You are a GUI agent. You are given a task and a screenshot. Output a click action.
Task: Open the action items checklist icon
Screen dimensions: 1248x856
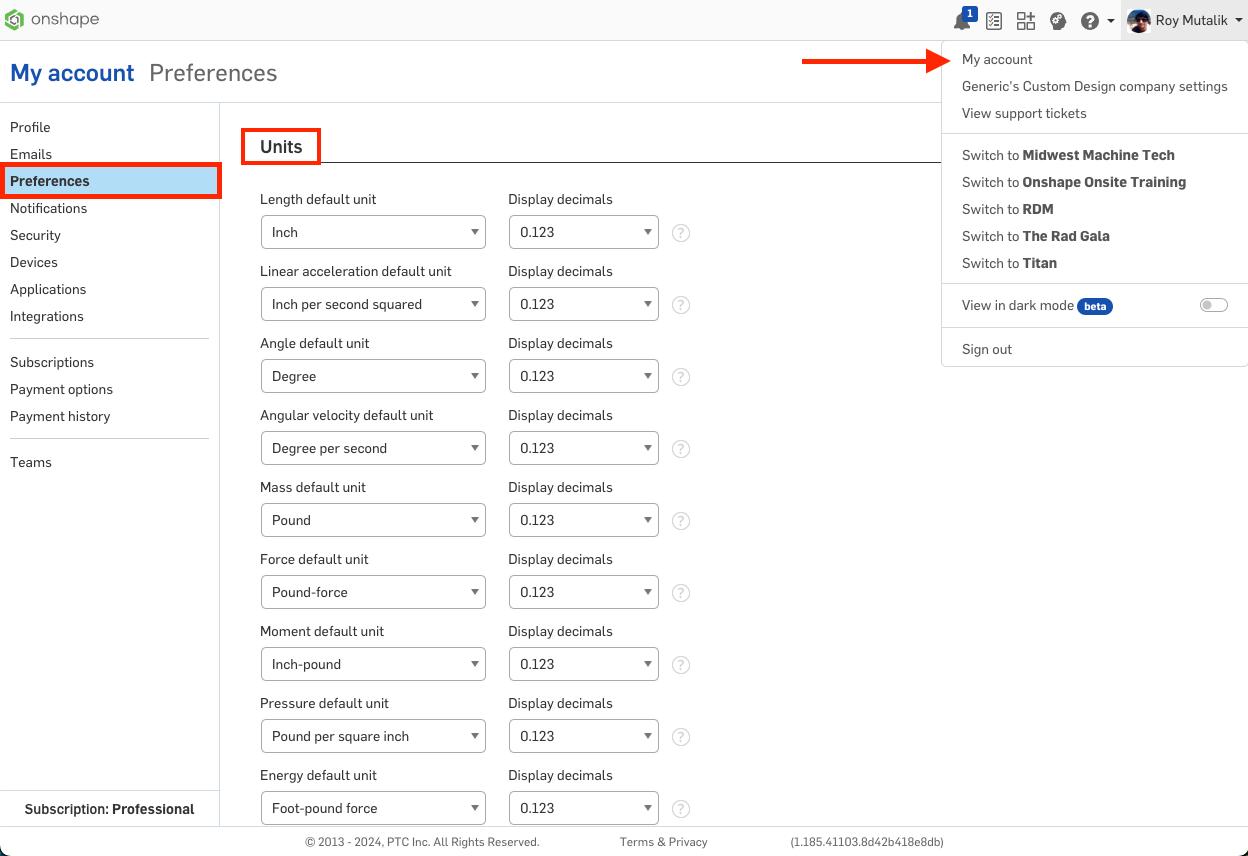coord(994,21)
